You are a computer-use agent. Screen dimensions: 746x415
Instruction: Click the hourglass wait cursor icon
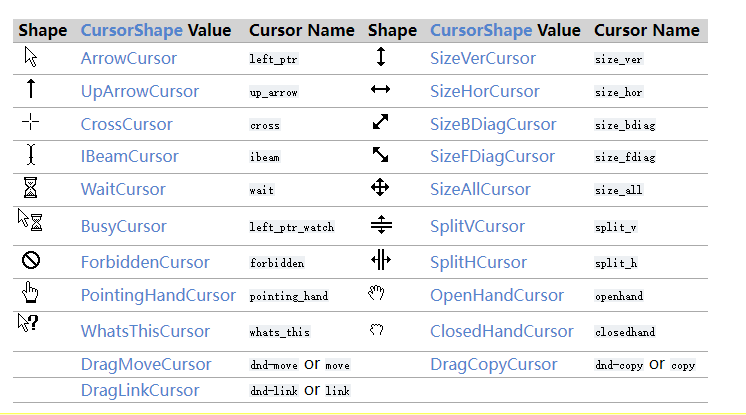31,188
